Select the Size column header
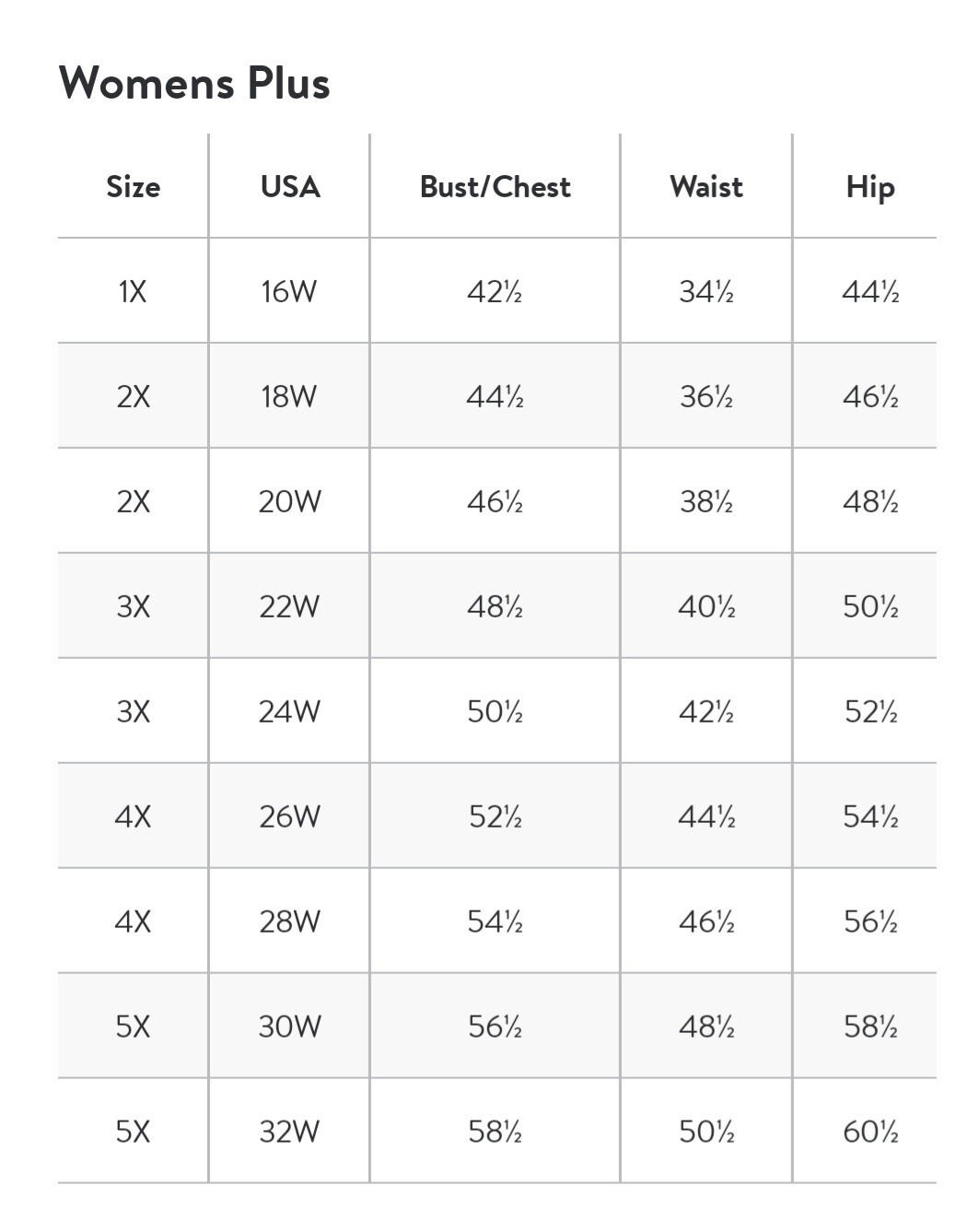The image size is (980, 1209). coord(134,187)
